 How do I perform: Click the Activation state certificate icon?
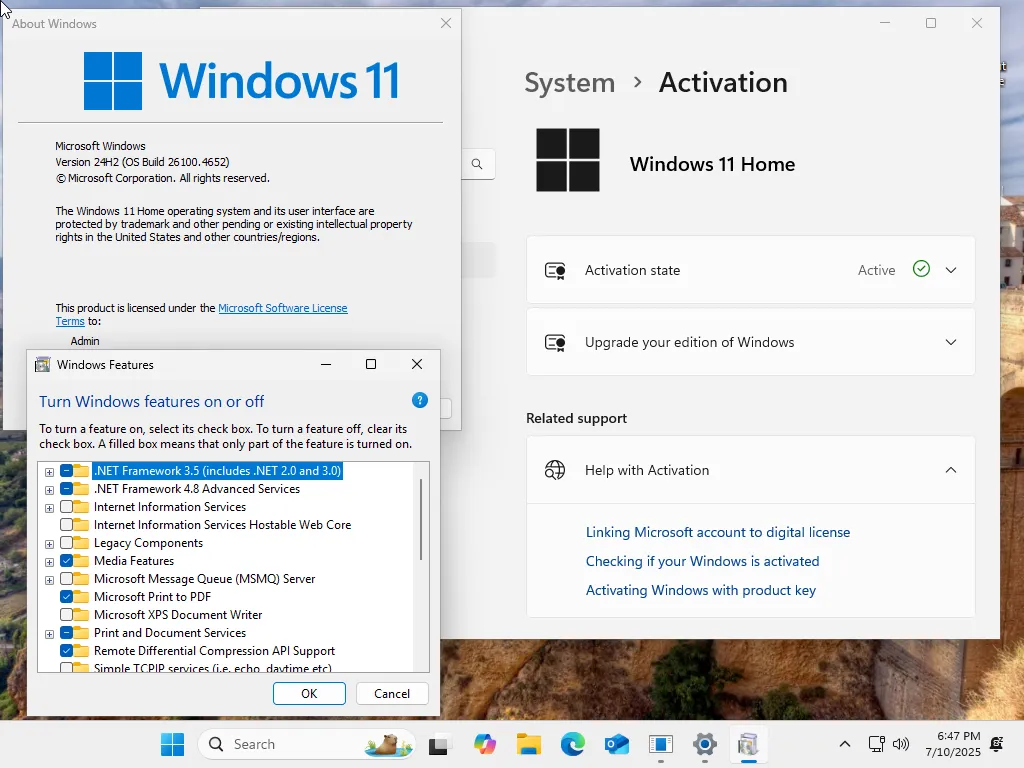[555, 270]
